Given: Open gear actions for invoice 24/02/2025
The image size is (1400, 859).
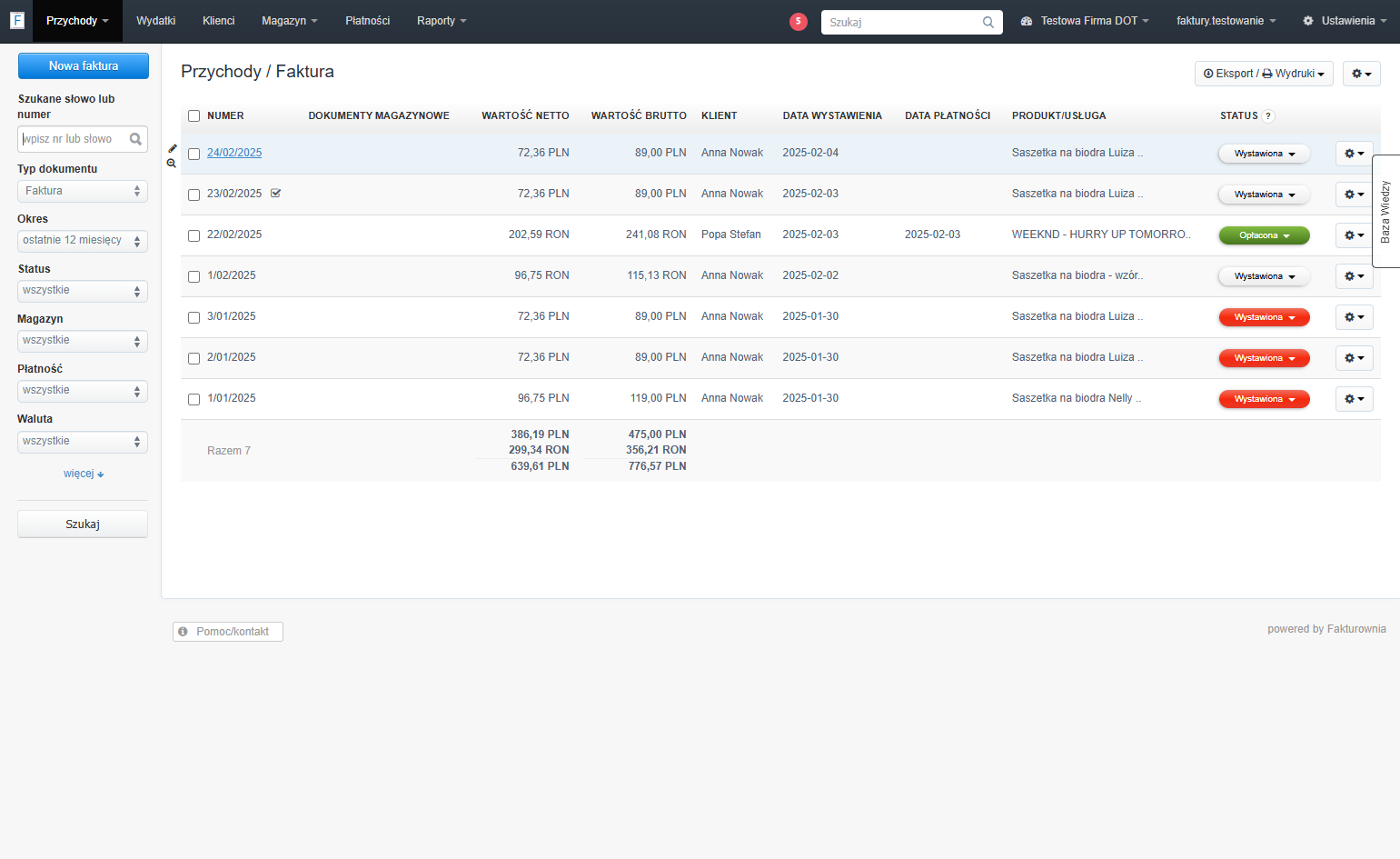Looking at the screenshot, I should 1355,154.
